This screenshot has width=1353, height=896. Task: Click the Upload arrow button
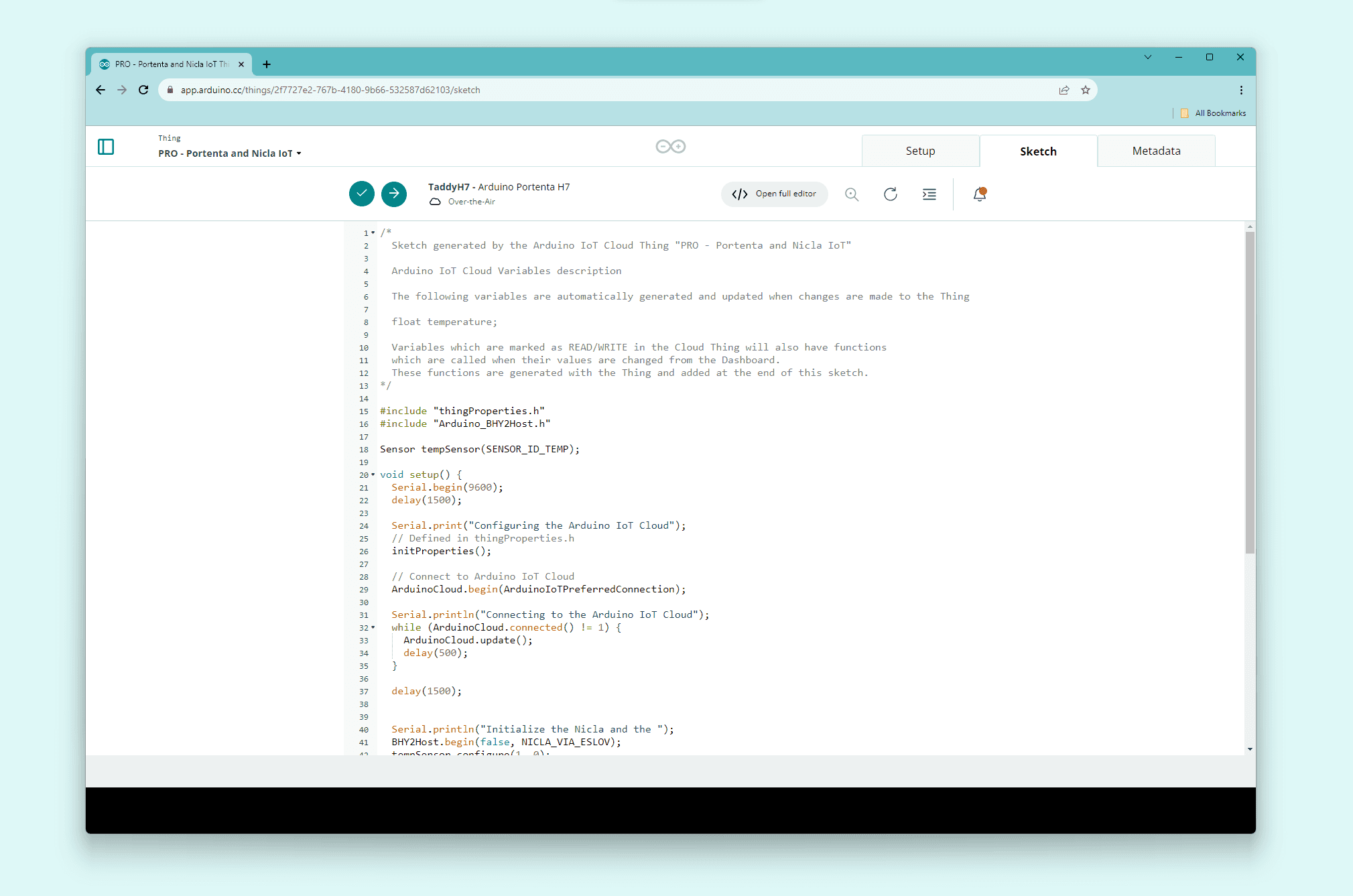click(394, 194)
